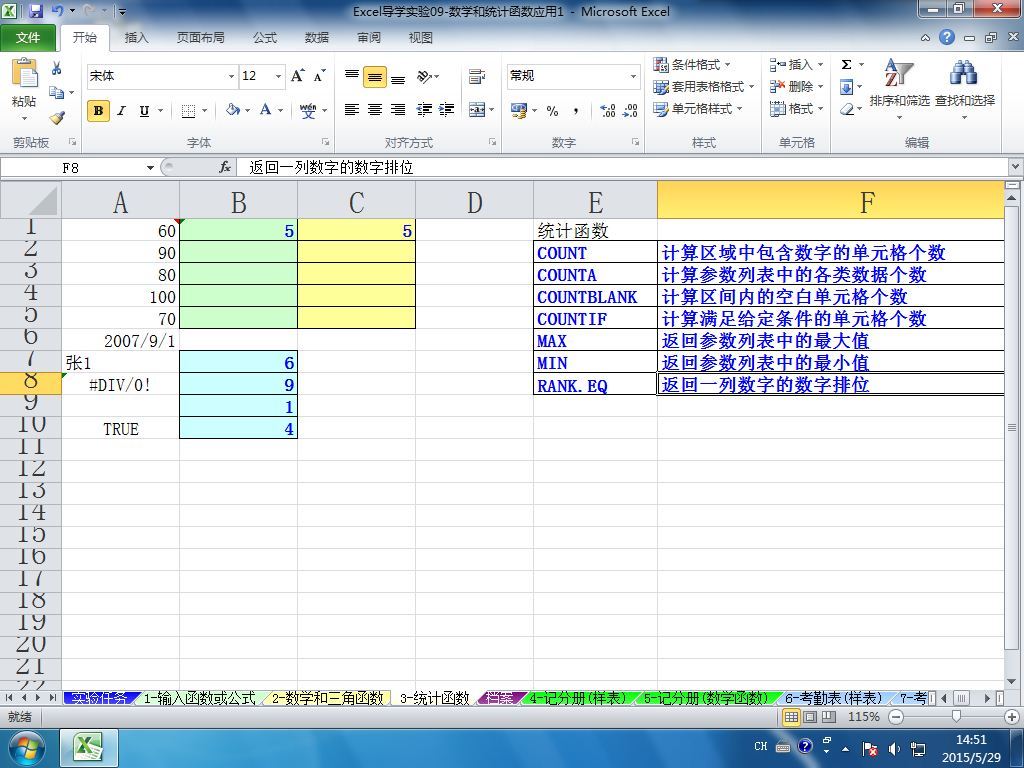Viewport: 1024px width, 768px height.
Task: Switch to the Review (审阅) tab
Action: (x=369, y=38)
